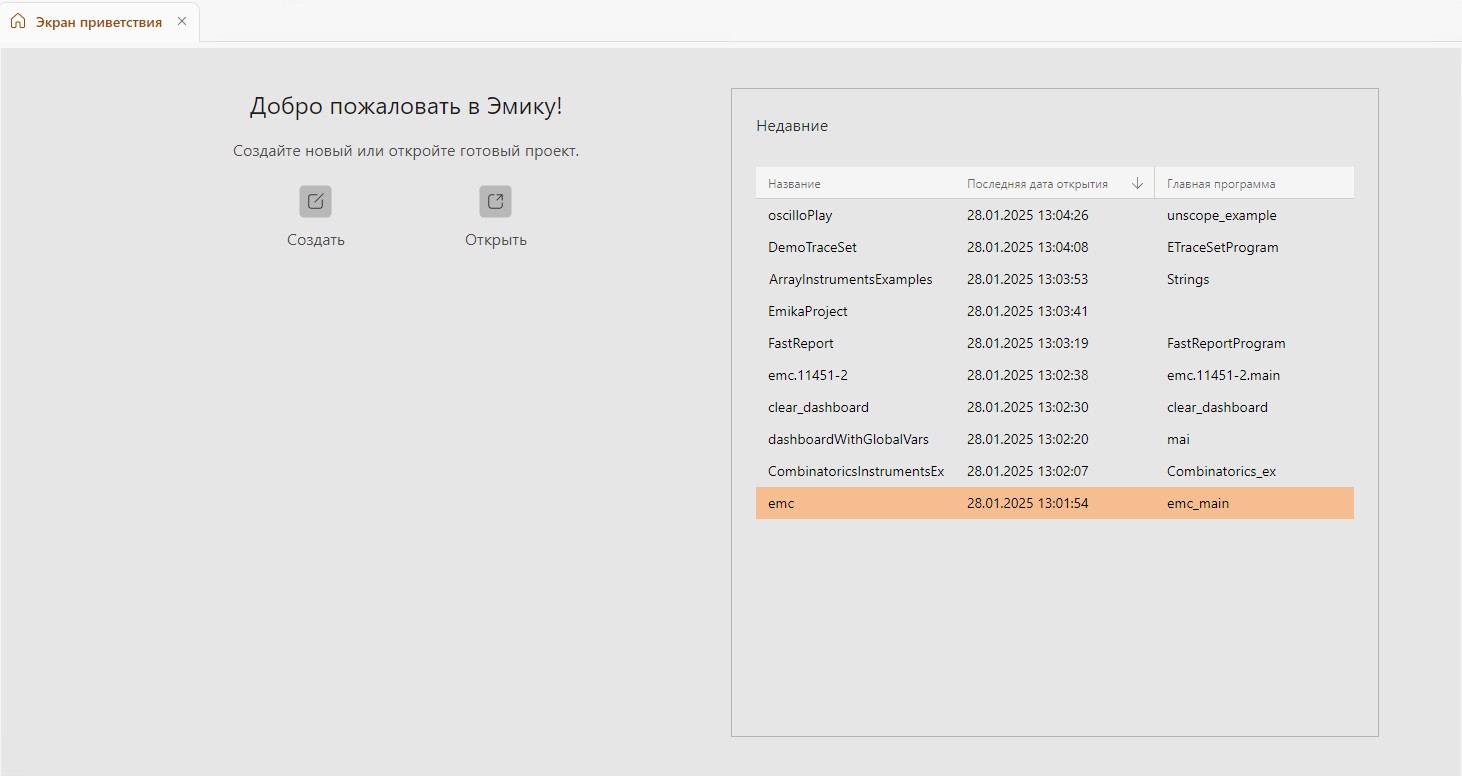1462x776 pixels.
Task: Click the mai program cell
Action: pos(1178,439)
